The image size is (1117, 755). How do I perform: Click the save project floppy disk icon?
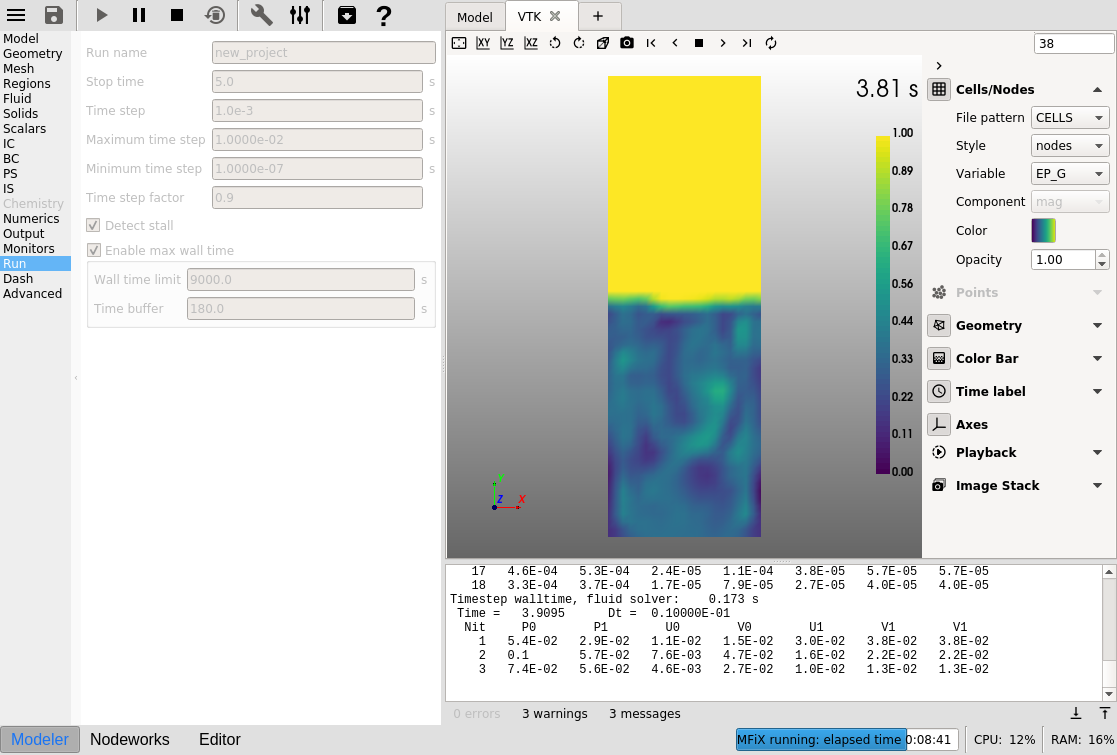[x=54, y=15]
